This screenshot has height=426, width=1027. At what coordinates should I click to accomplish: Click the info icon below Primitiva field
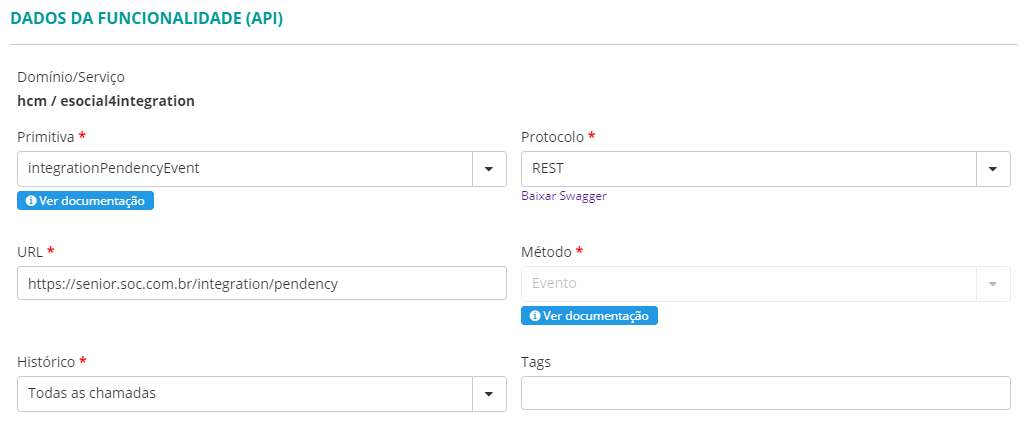pos(31,201)
